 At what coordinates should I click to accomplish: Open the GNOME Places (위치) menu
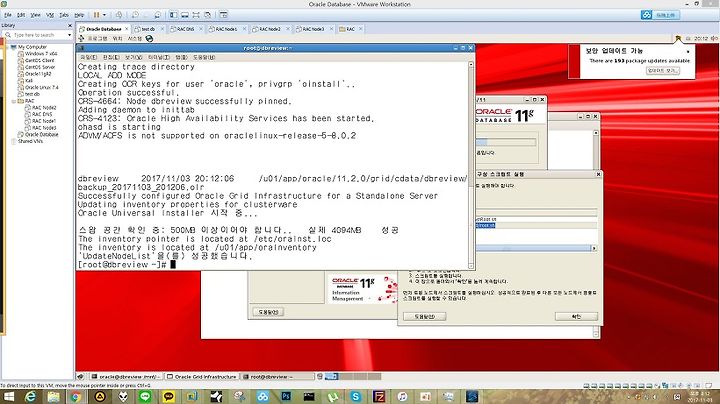point(118,39)
